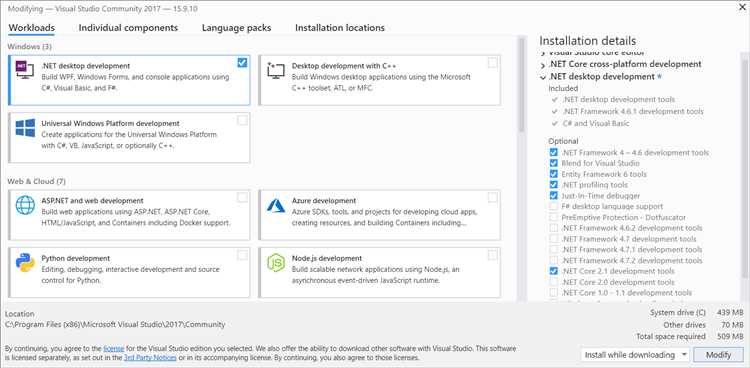The height and width of the screenshot is (368, 750).
Task: Close the Visual Studio installer dialog
Action: click(742, 7)
